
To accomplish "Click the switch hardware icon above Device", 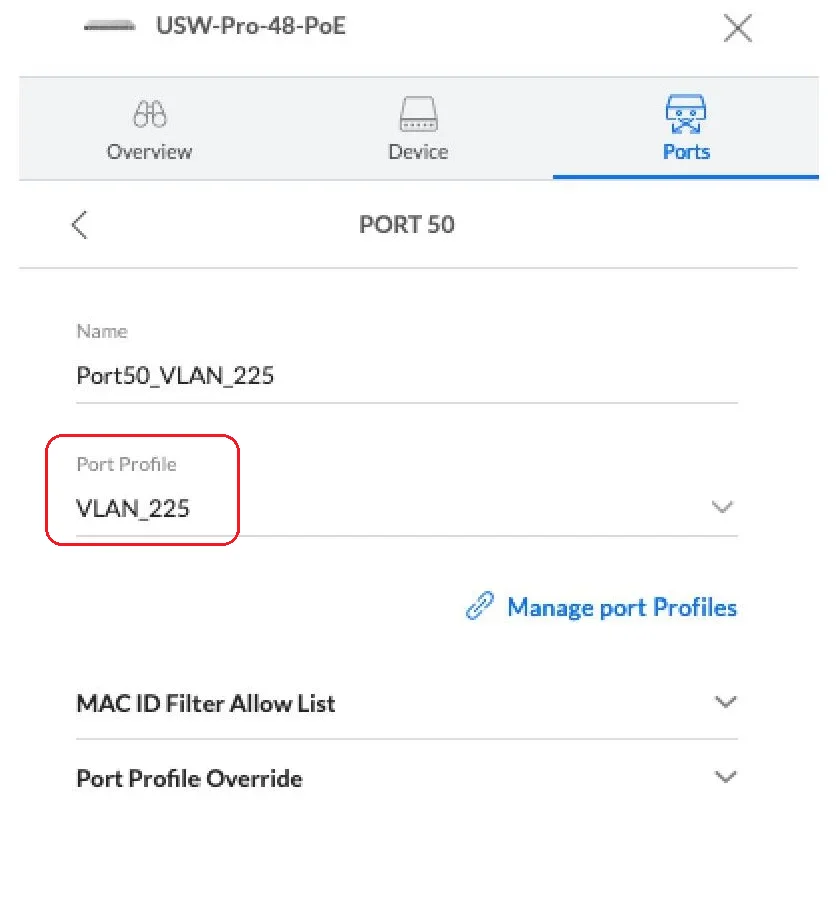I will click(x=418, y=114).
